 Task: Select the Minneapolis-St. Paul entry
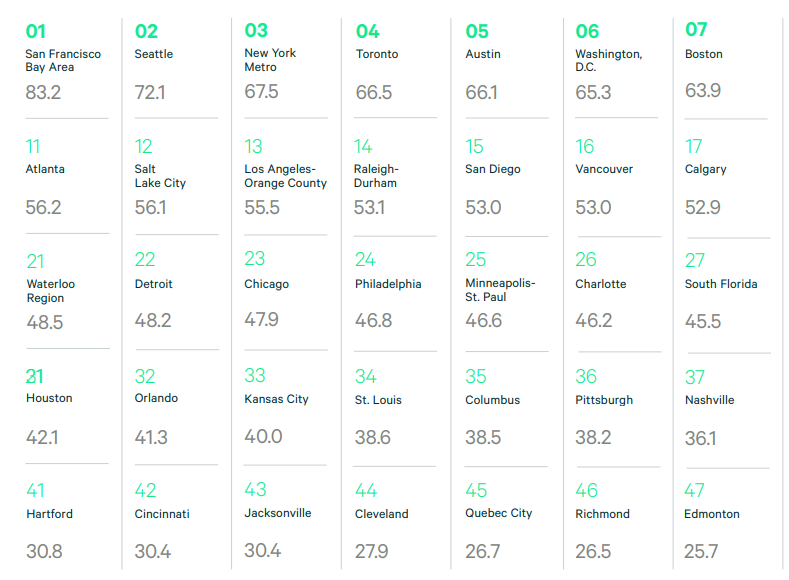pyautogui.click(x=500, y=290)
